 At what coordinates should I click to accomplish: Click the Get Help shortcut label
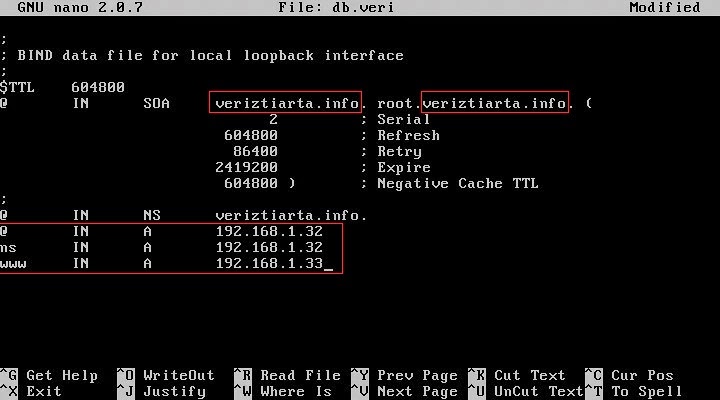tap(62, 376)
